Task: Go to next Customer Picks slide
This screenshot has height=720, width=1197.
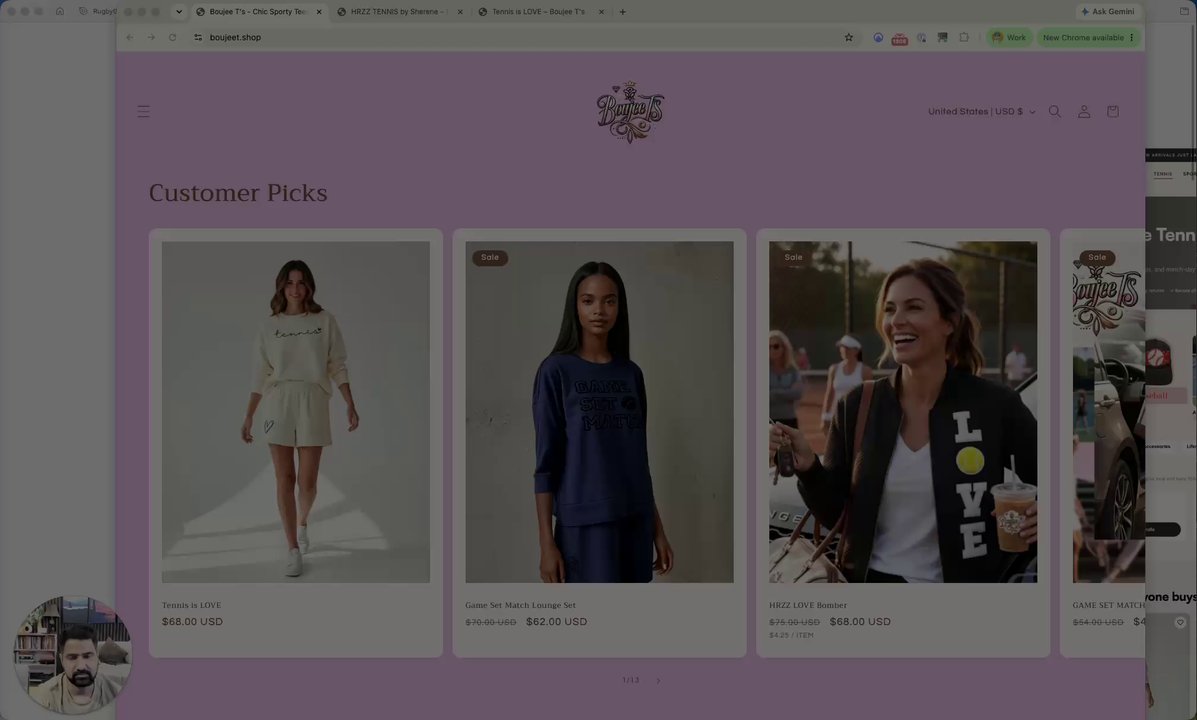Action: click(658, 680)
